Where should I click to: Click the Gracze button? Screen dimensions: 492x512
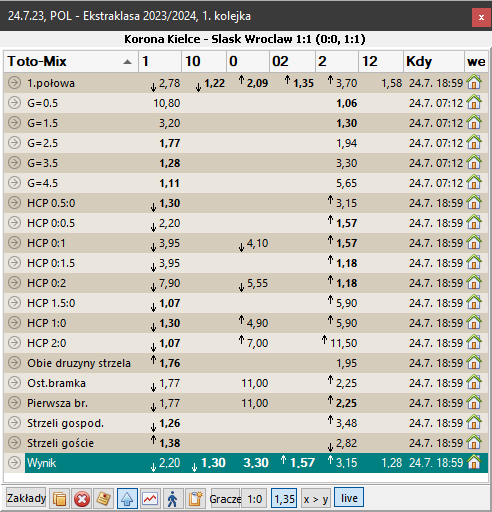click(225, 499)
